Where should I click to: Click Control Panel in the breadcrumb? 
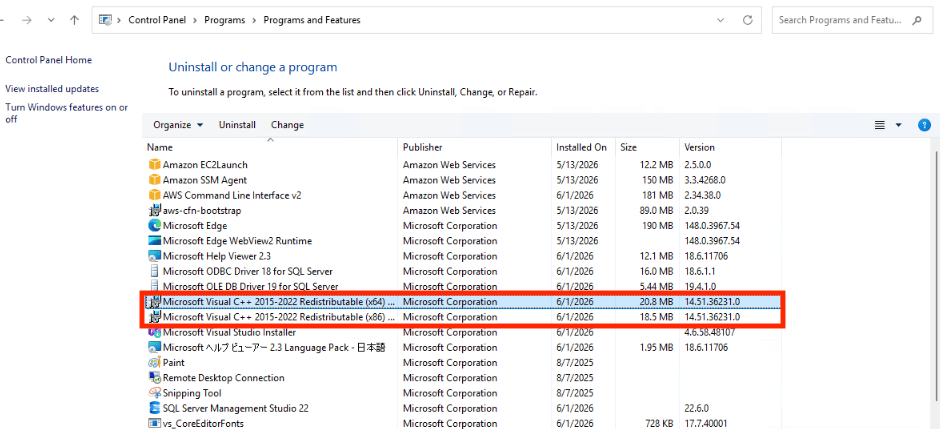click(x=156, y=20)
